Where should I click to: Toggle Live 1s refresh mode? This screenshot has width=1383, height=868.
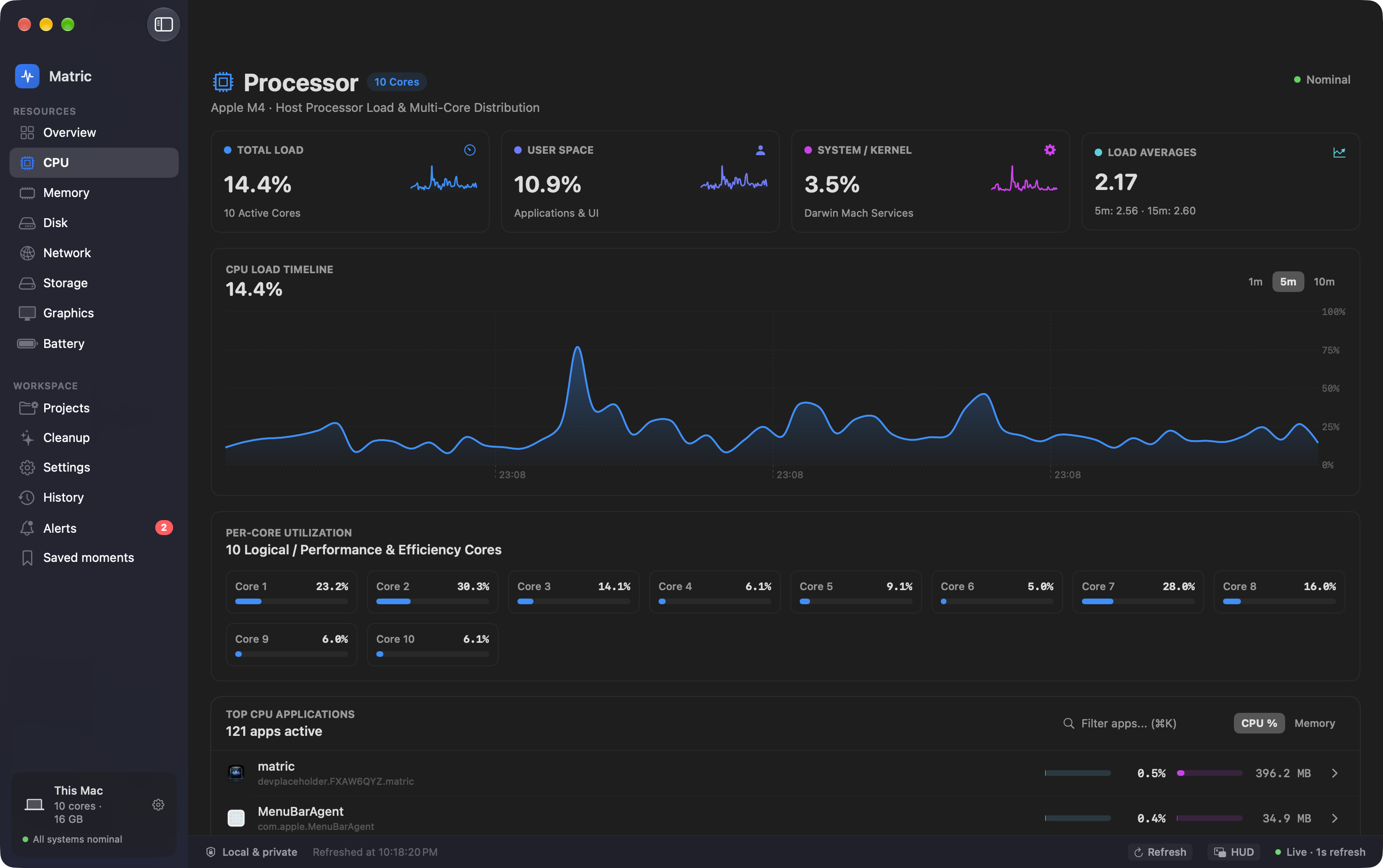1320,852
